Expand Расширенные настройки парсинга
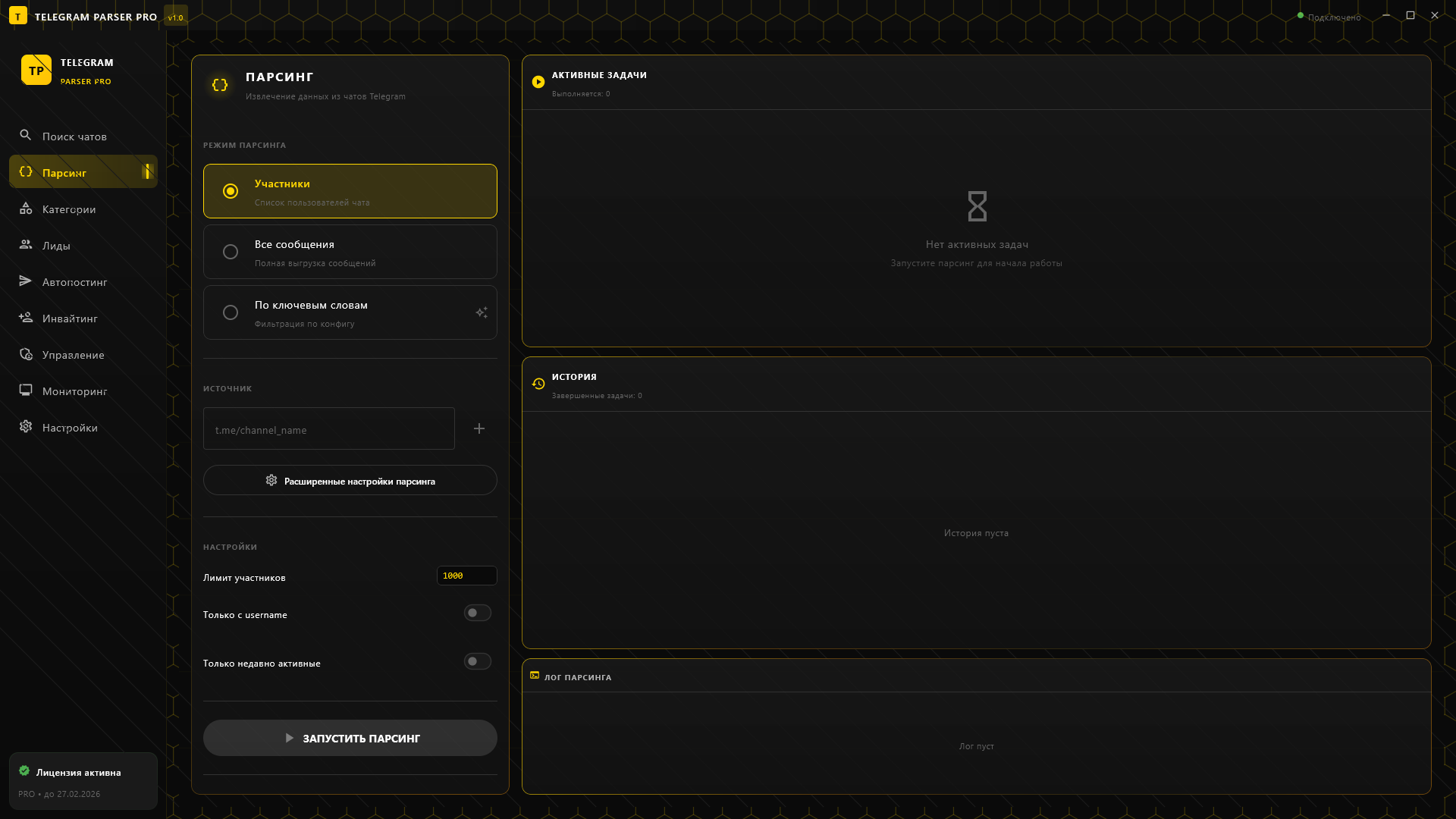The height and width of the screenshot is (819, 1456). coord(350,481)
